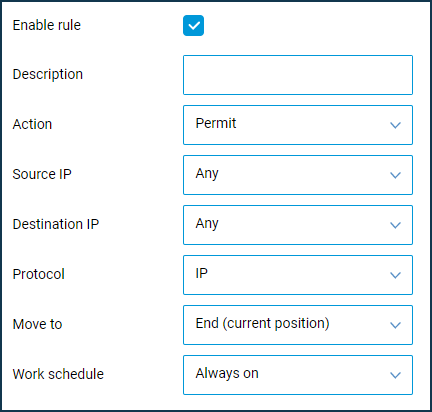Open the Move to dropdown showing End
Image resolution: width=432 pixels, height=412 pixels.
[298, 325]
